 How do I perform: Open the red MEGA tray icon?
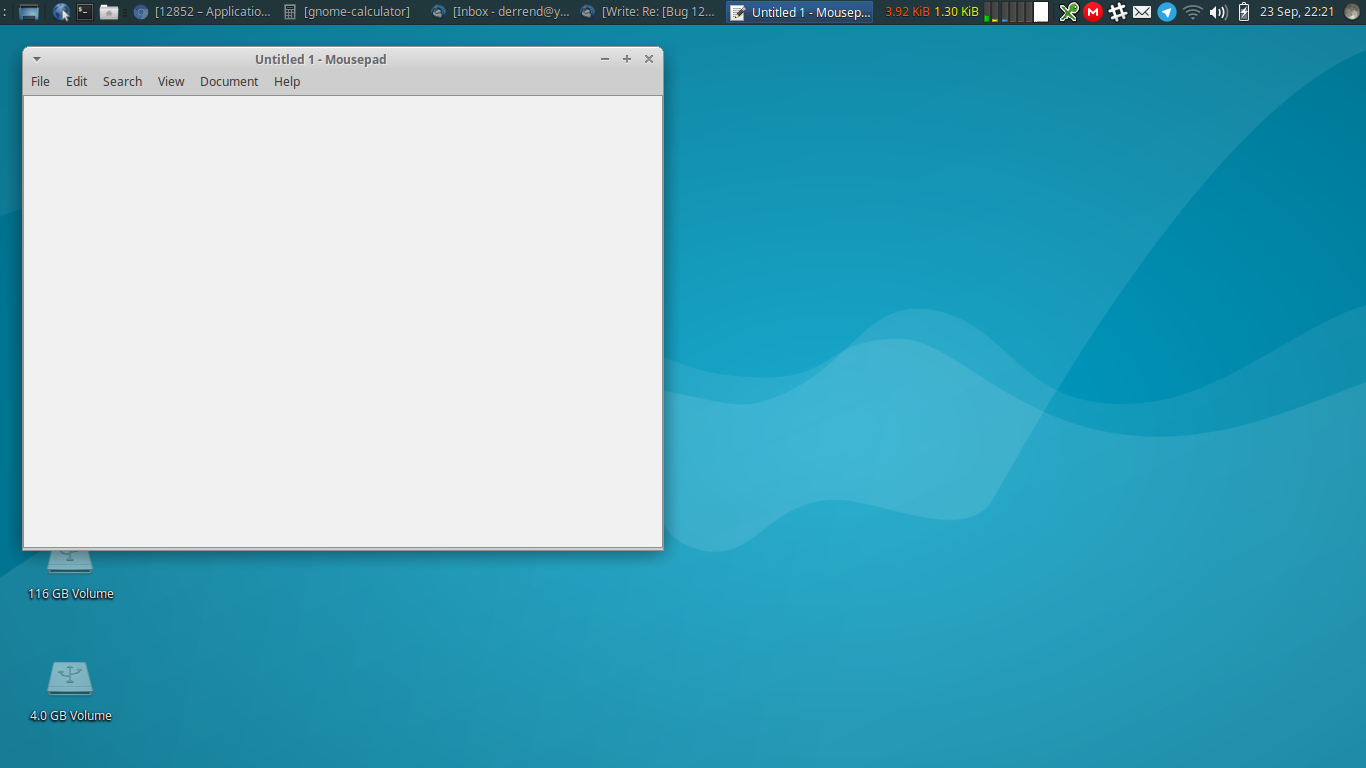[1093, 12]
